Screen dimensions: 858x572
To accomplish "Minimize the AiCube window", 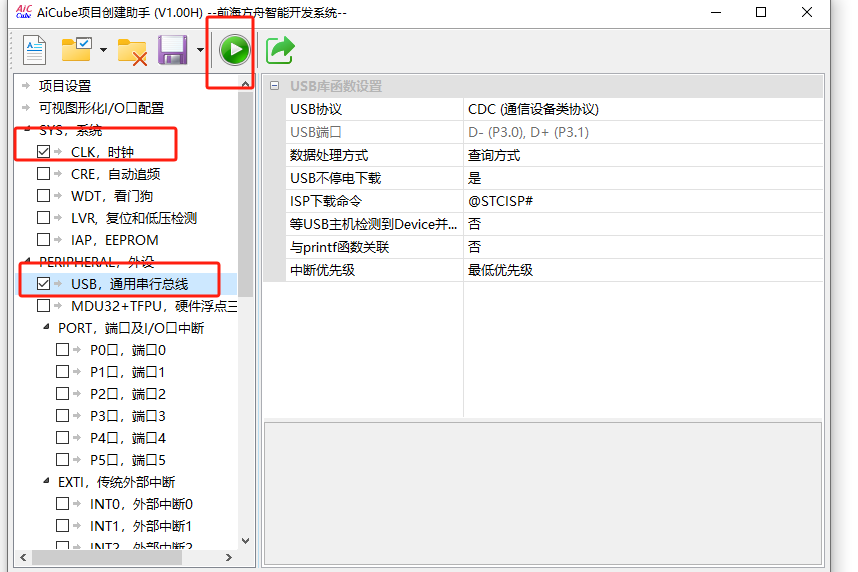I will (x=716, y=12).
